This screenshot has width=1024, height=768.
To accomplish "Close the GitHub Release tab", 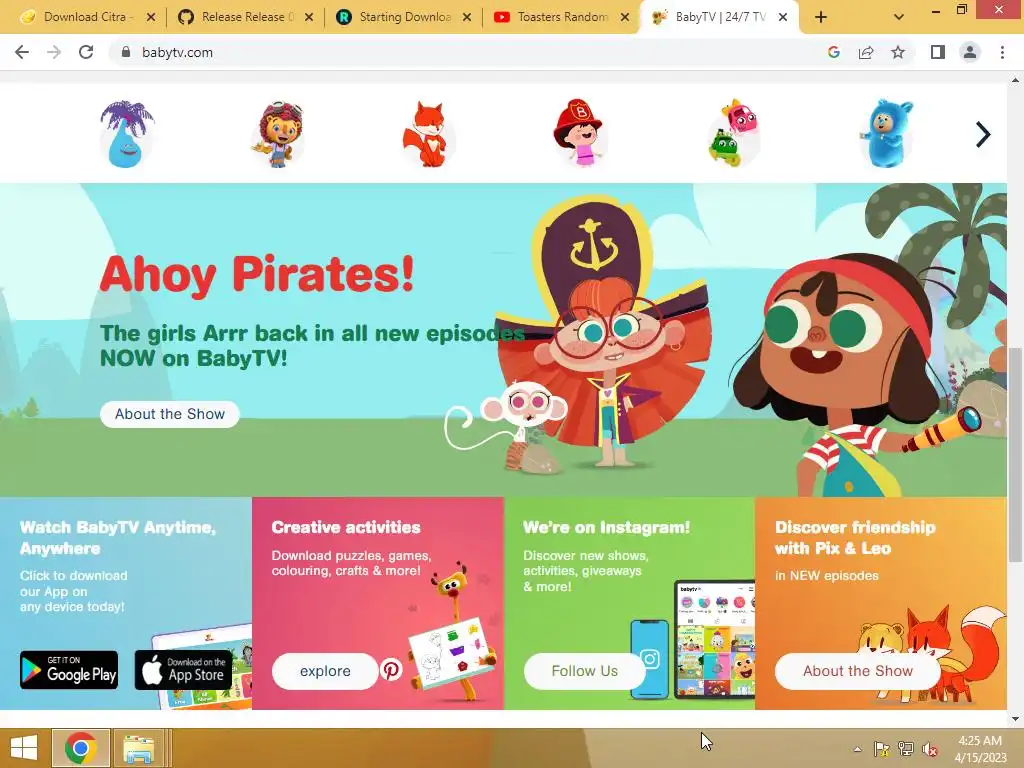I will coord(309,17).
